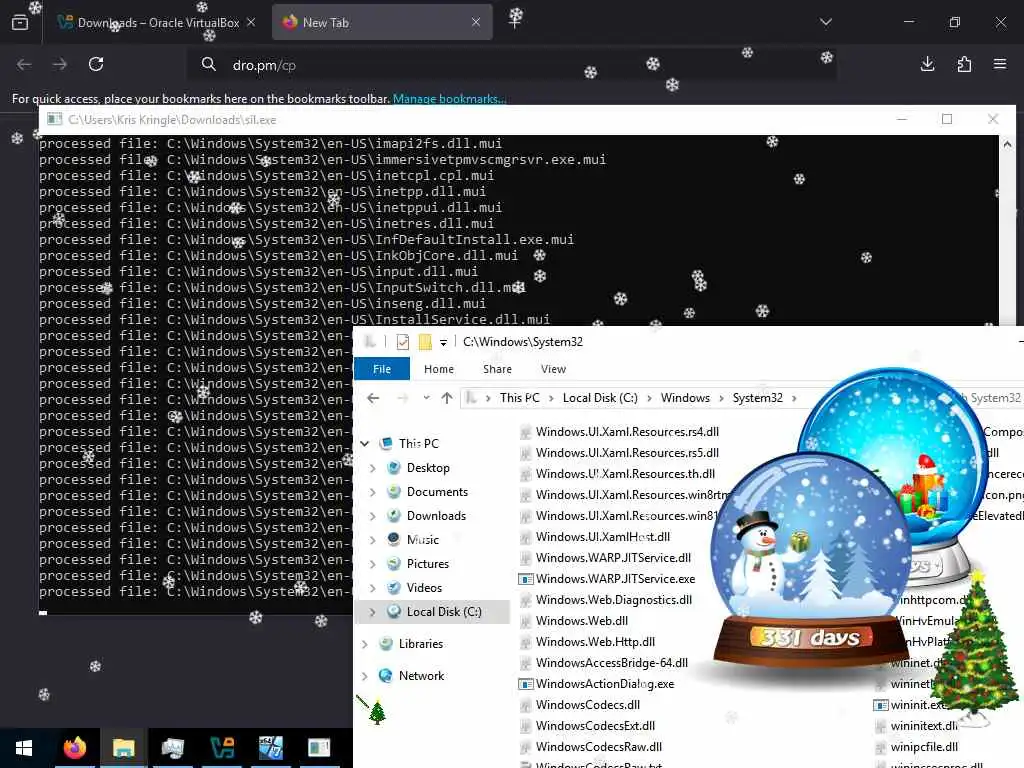Open console window taskbar icon
The width and height of the screenshot is (1024, 768).
coord(319,748)
